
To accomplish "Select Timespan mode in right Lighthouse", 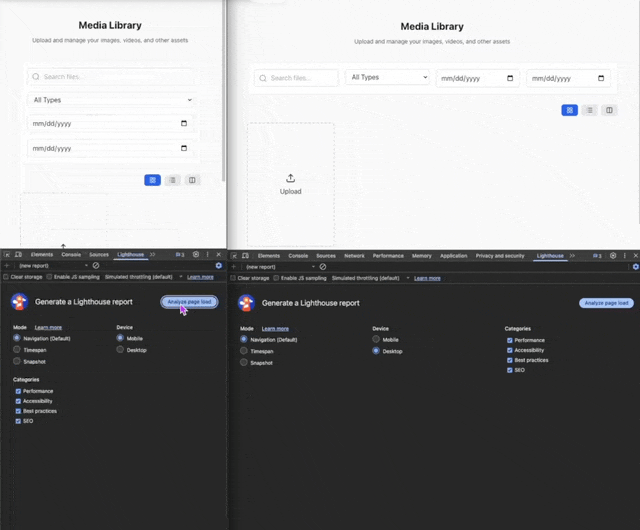I will pos(244,351).
